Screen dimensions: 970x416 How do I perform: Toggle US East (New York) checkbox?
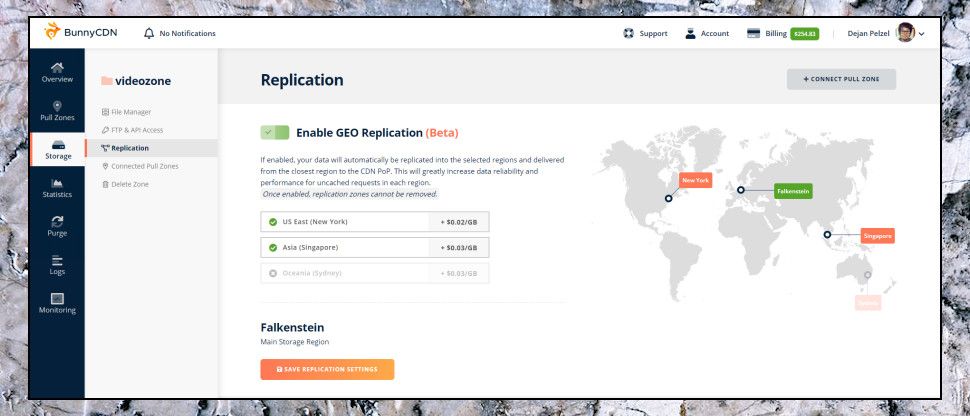[x=273, y=222]
